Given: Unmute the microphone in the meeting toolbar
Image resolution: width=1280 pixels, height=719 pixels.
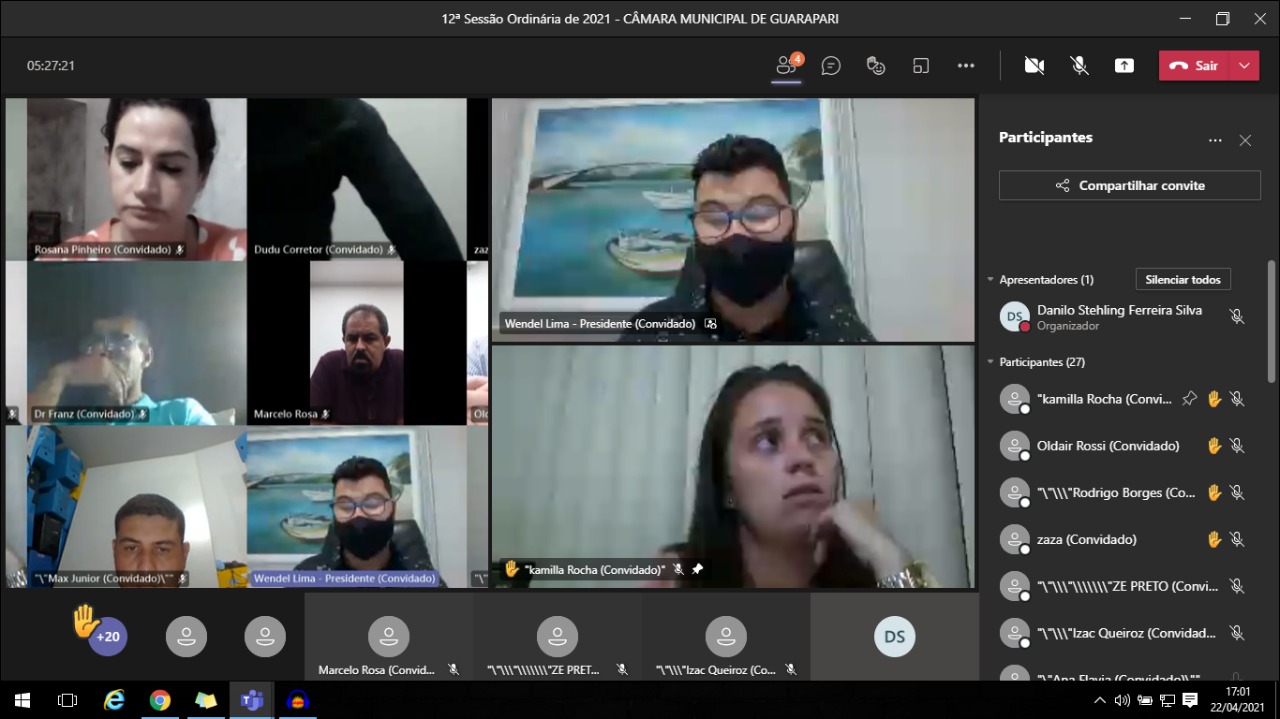Looking at the screenshot, I should coord(1079,66).
